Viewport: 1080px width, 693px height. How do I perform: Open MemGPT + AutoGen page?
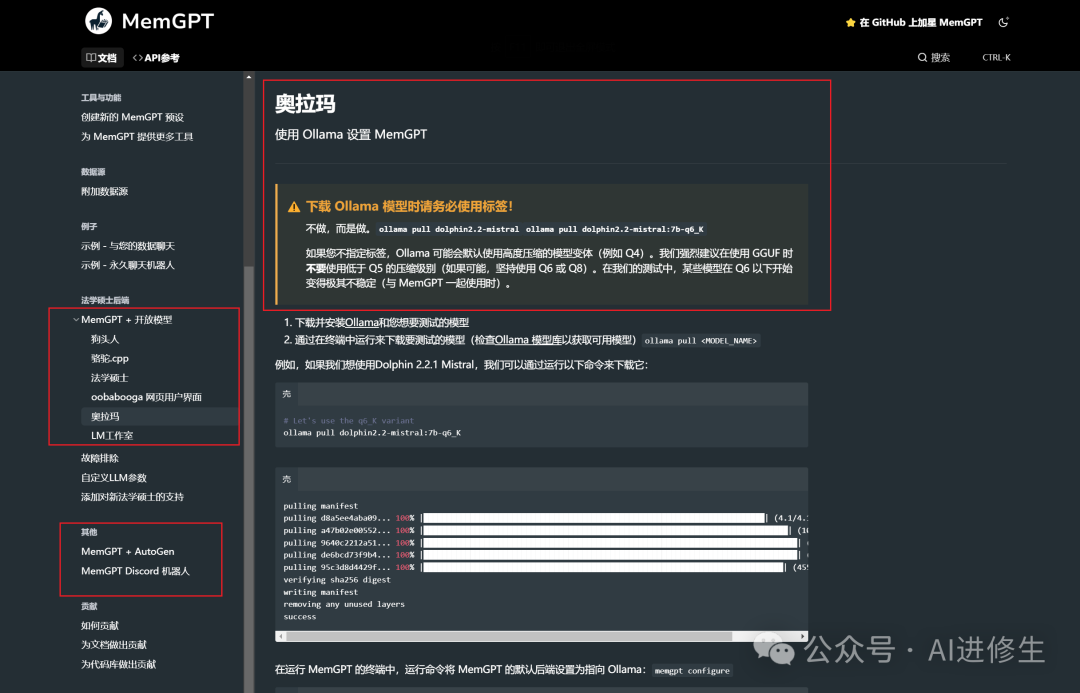[x=127, y=551]
